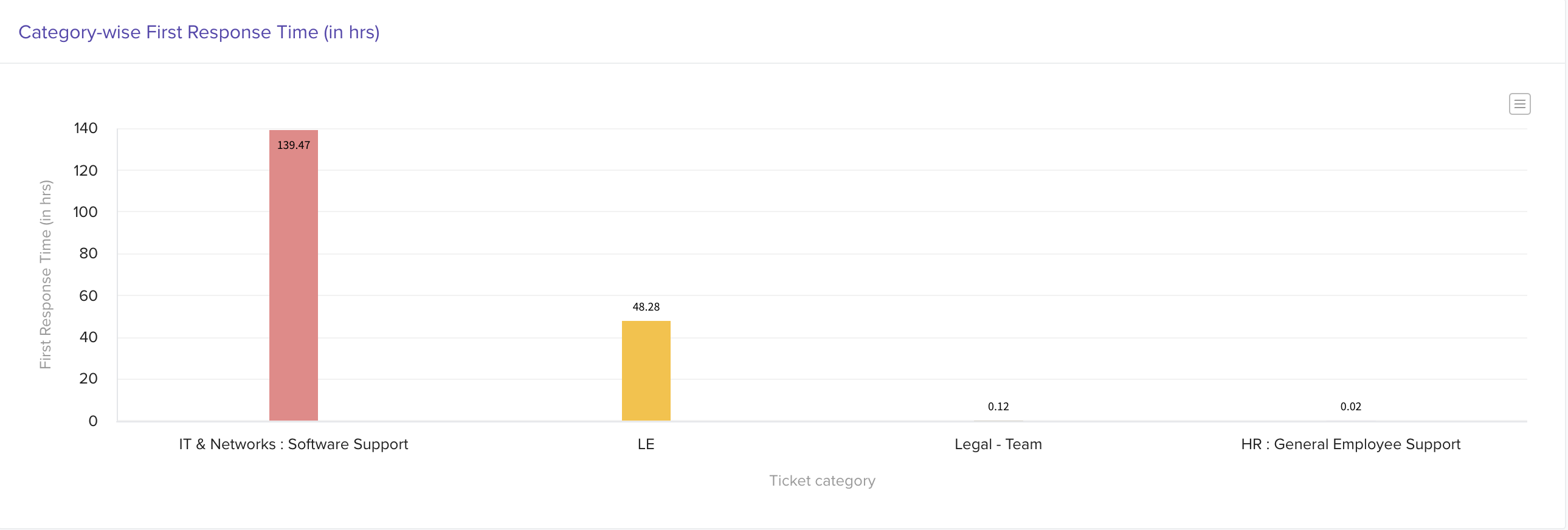The width and height of the screenshot is (1568, 530).
Task: Click the 140 tick on the y-axis
Action: [86, 128]
